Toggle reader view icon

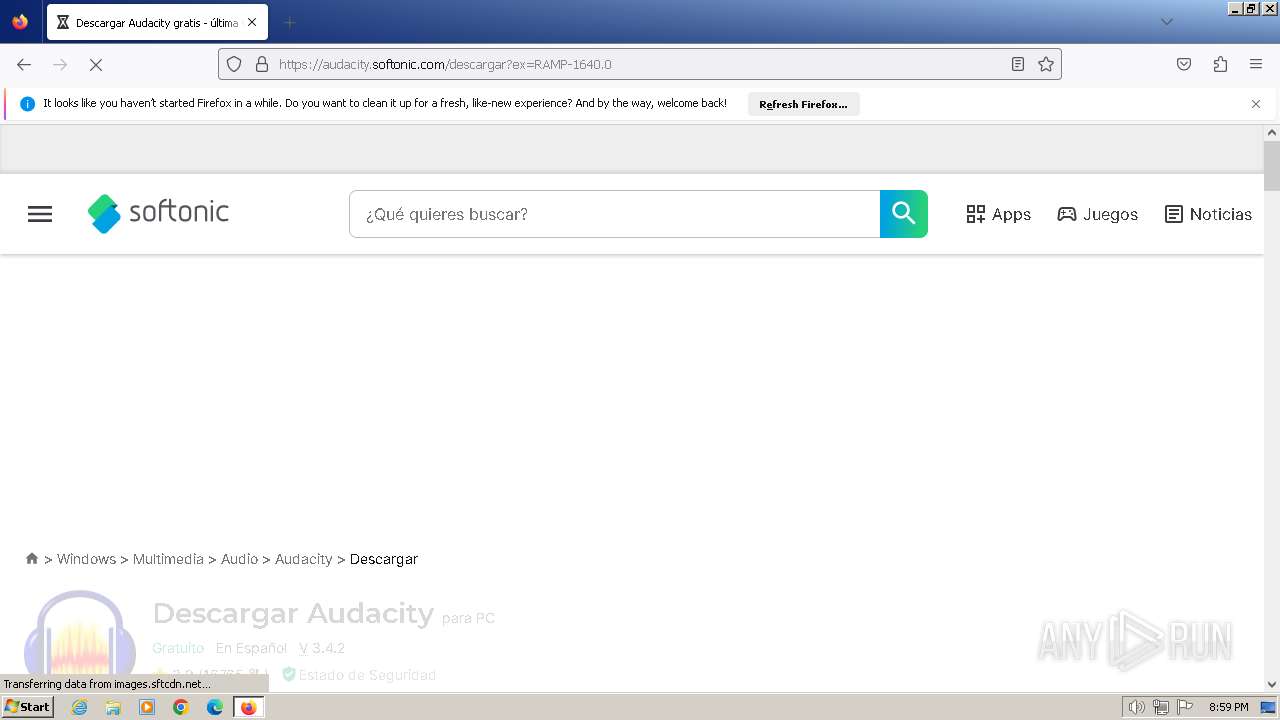(1018, 64)
